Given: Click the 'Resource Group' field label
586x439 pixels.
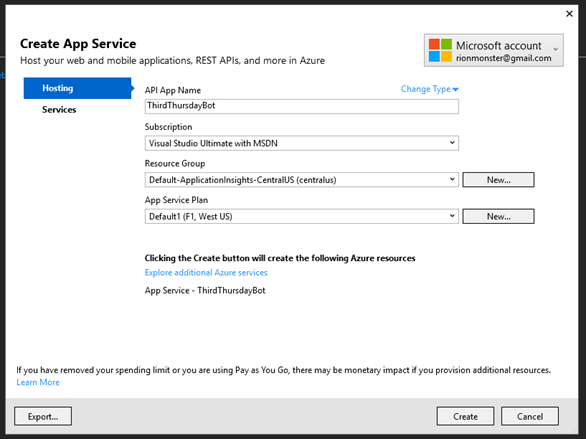Looking at the screenshot, I should click(x=175, y=164).
